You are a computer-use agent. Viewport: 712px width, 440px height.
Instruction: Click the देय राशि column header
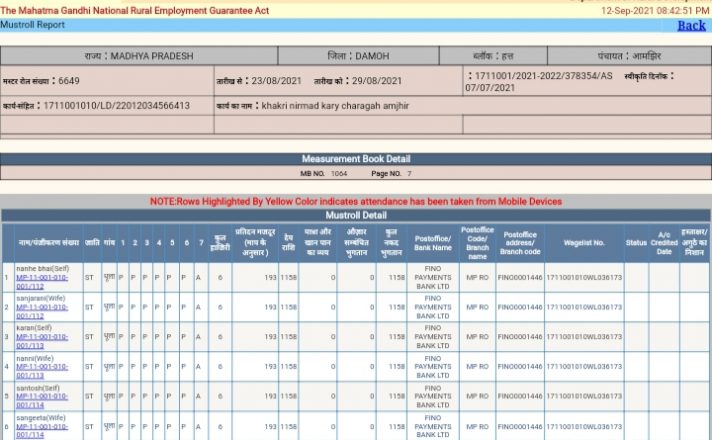tap(288, 243)
